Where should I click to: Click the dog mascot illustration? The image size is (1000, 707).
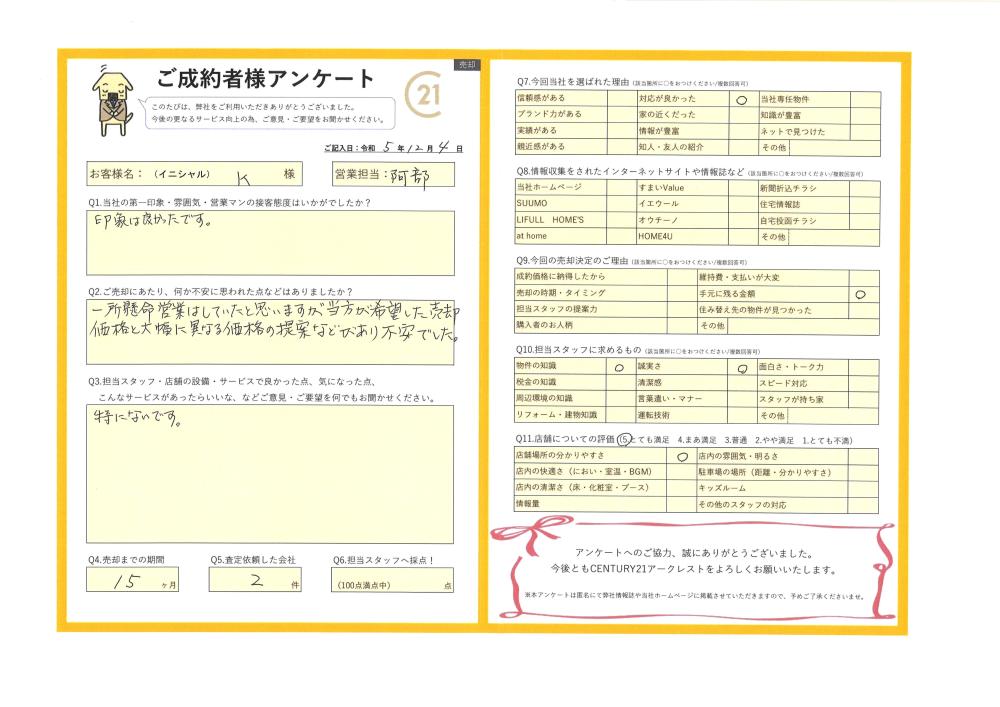pos(110,100)
